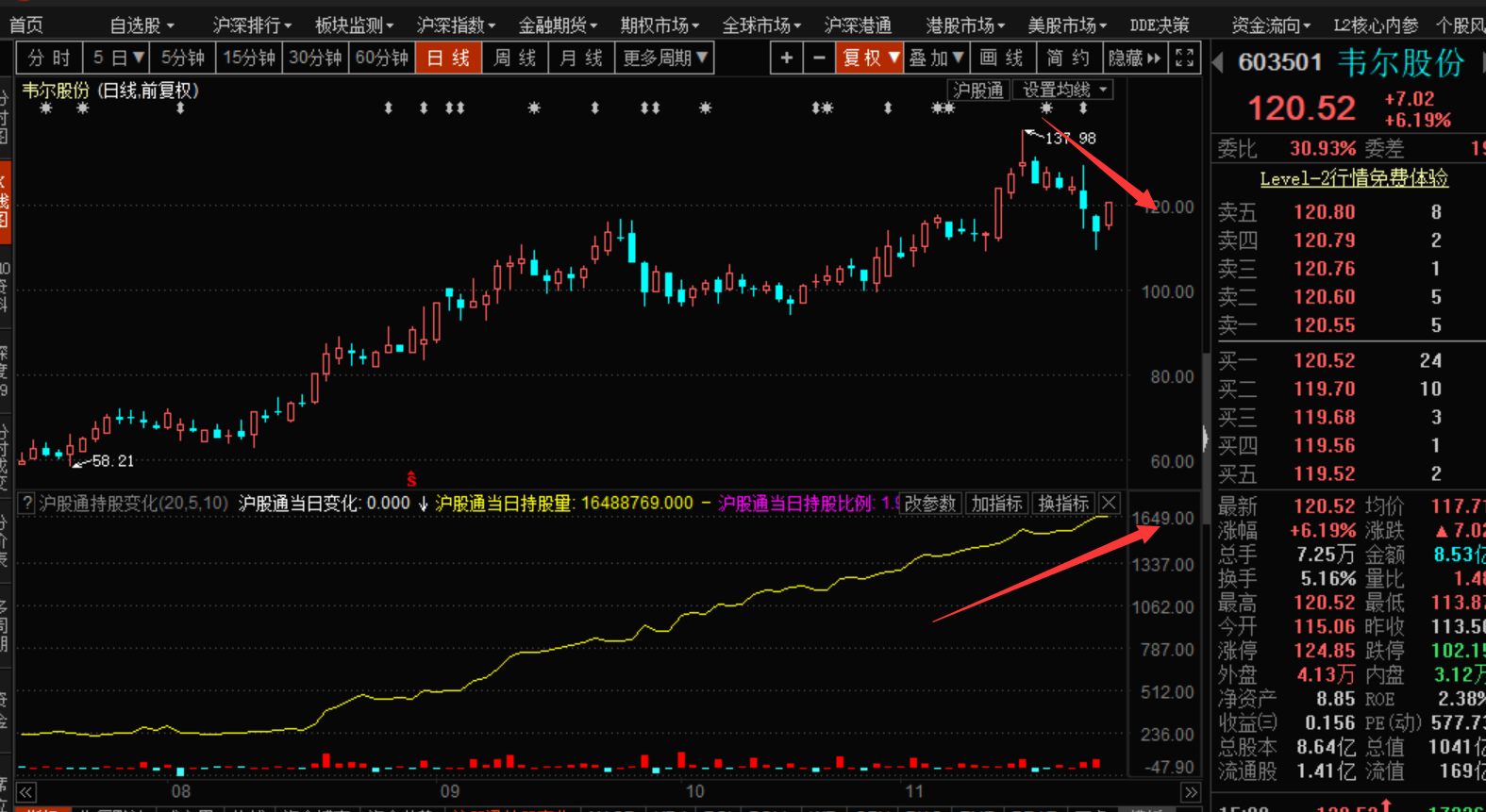Click the 换手 value 5.16%
Image resolution: width=1486 pixels, height=812 pixels.
click(x=1327, y=578)
